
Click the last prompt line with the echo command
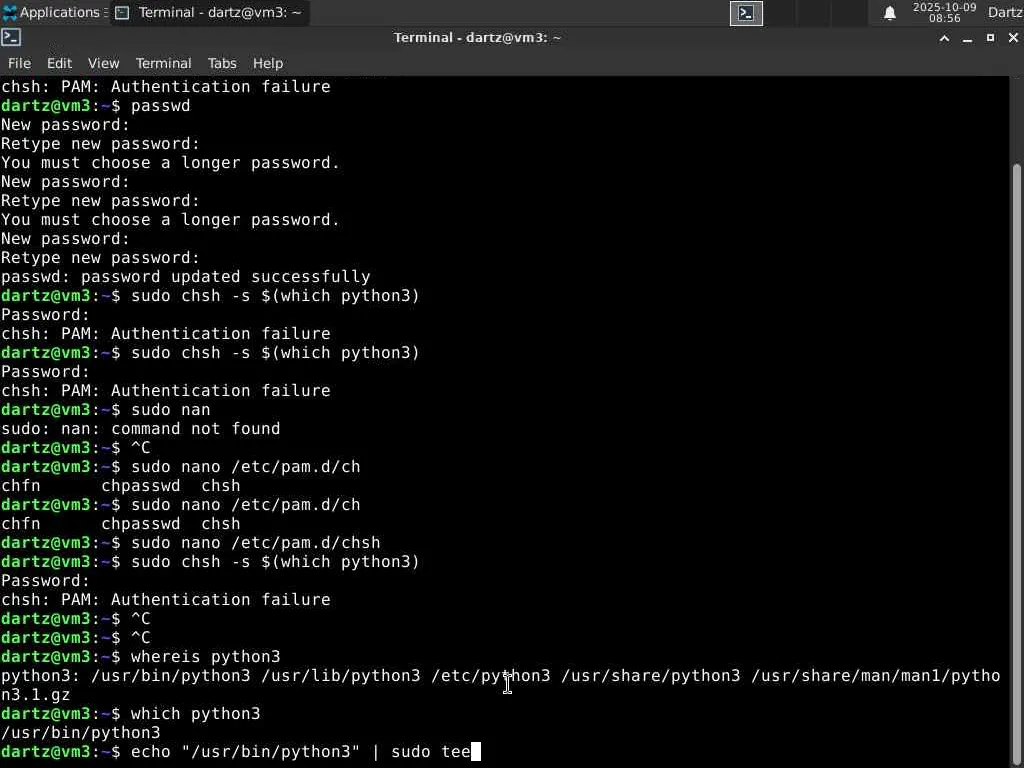tap(300, 751)
